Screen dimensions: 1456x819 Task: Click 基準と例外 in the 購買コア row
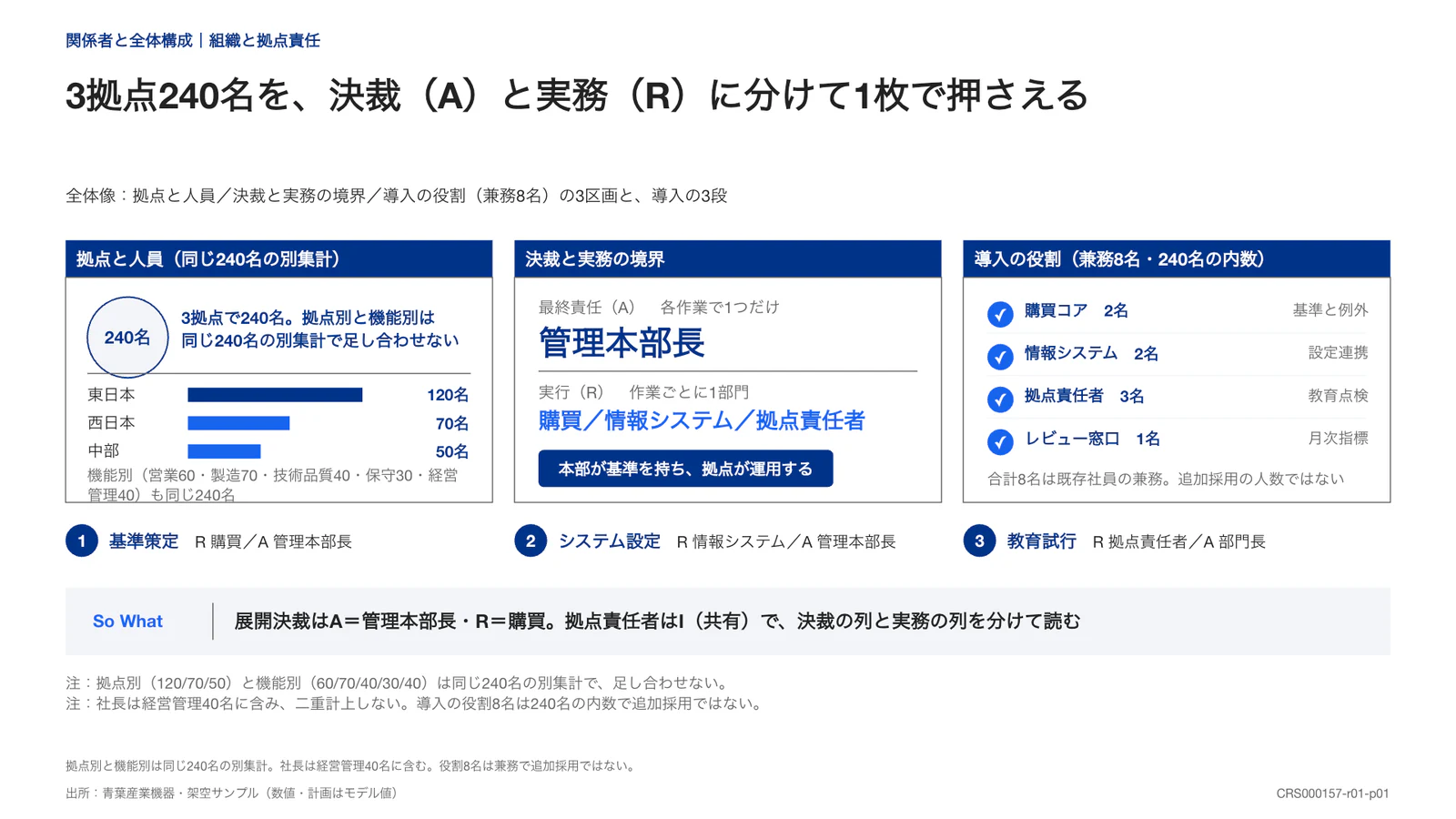point(1330,310)
